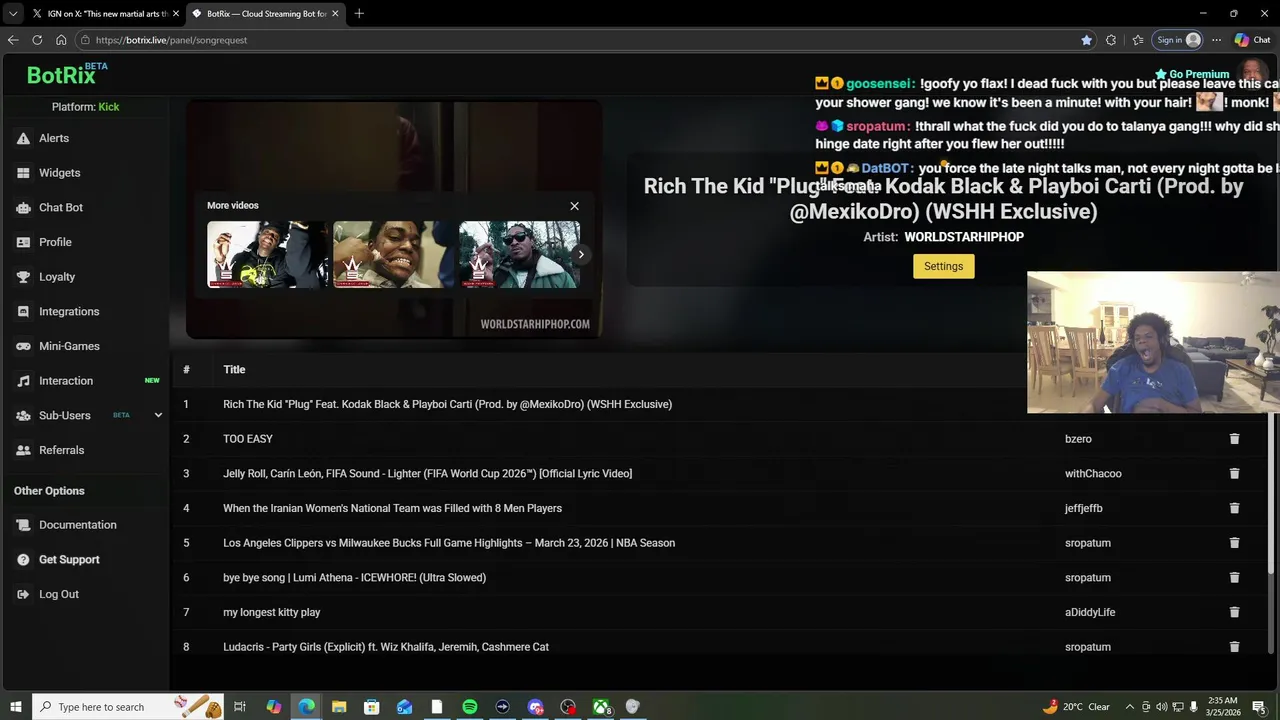The height and width of the screenshot is (720, 1280).
Task: Open Spotify from the taskbar
Action: click(470, 707)
